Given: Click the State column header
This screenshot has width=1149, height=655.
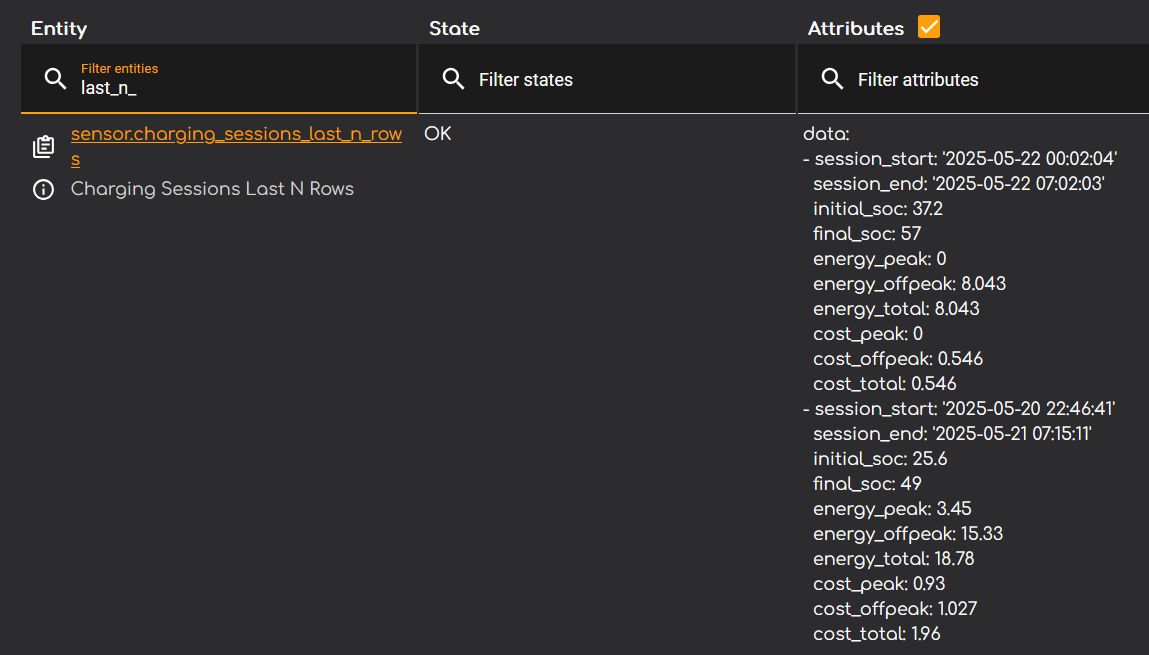Looking at the screenshot, I should pyautogui.click(x=454, y=28).
